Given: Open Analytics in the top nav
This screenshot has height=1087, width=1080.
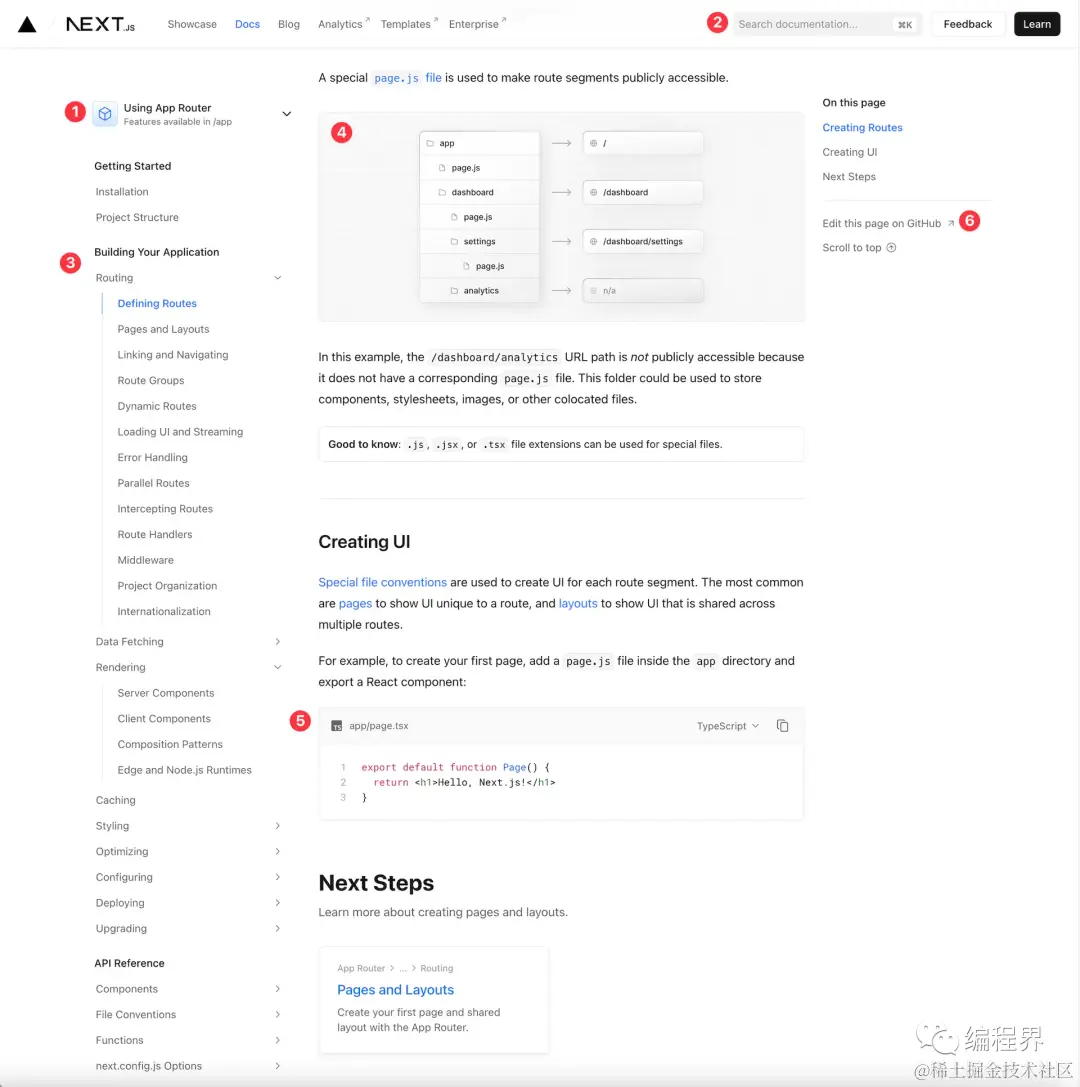Looking at the screenshot, I should pos(343,24).
